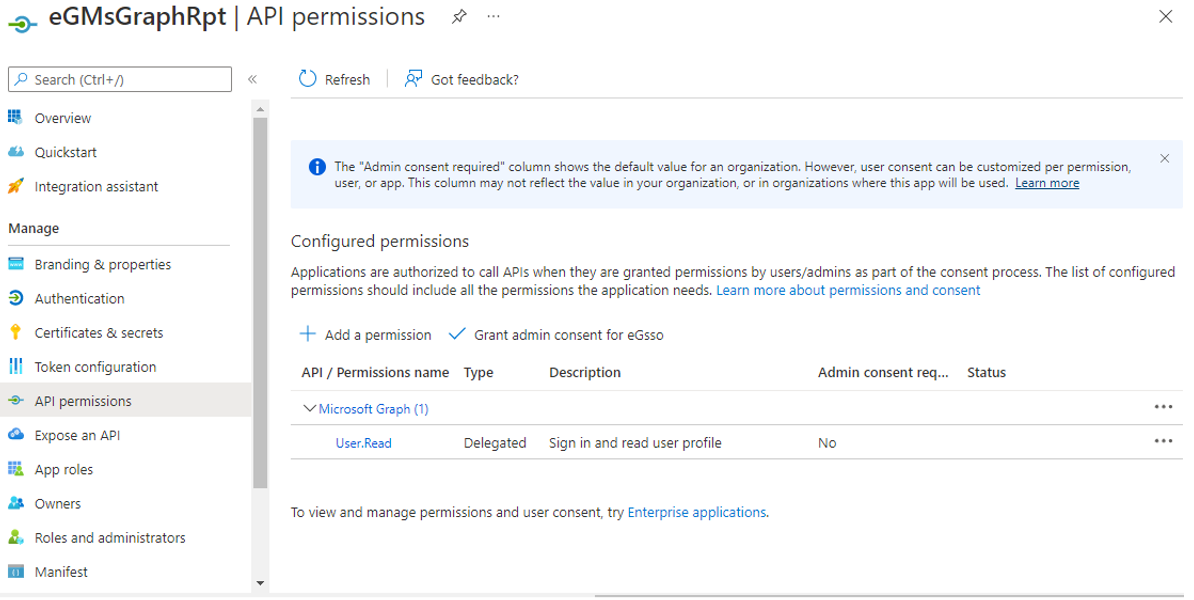Viewport: 1194px width, 600px height.
Task: Click the checkmark icon for Grant admin consent
Action: click(x=457, y=334)
